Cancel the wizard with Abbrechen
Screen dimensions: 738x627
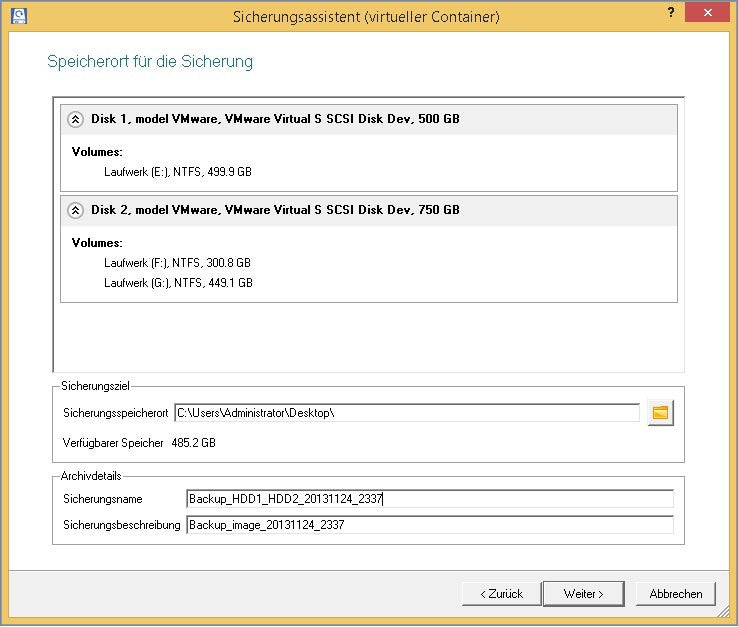(675, 594)
